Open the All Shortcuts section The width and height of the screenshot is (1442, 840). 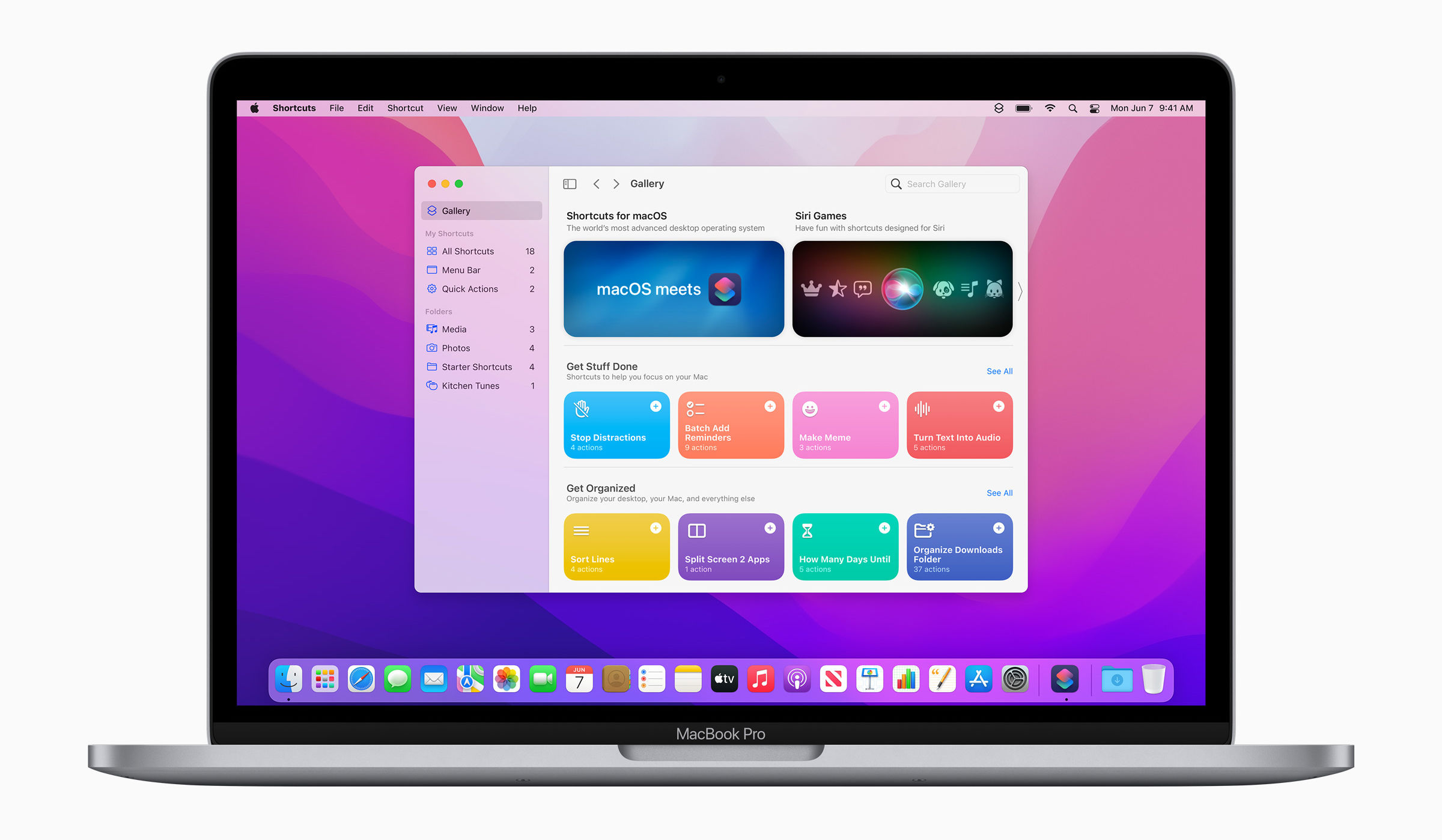pyautogui.click(x=468, y=251)
